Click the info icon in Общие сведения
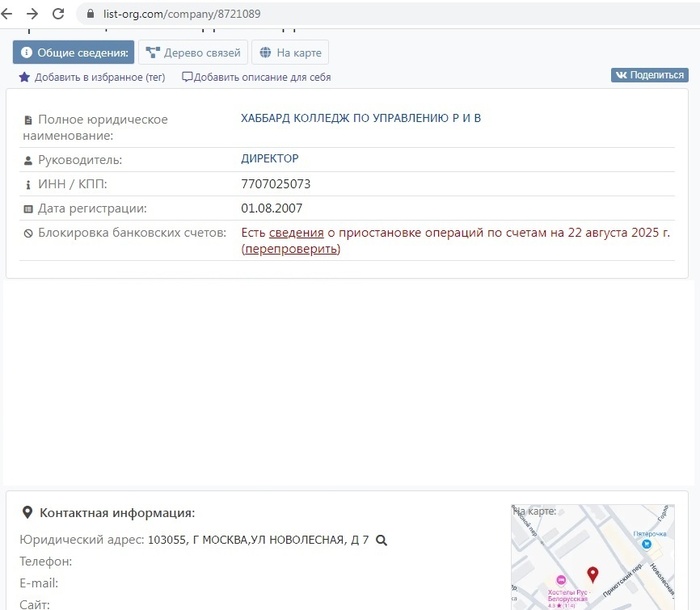Viewport: 700px width, 610px height. [26, 52]
